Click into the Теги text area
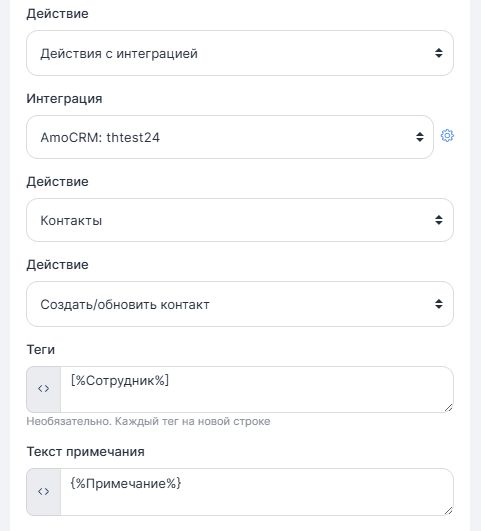Screen dimensions: 481x531 [257, 389]
